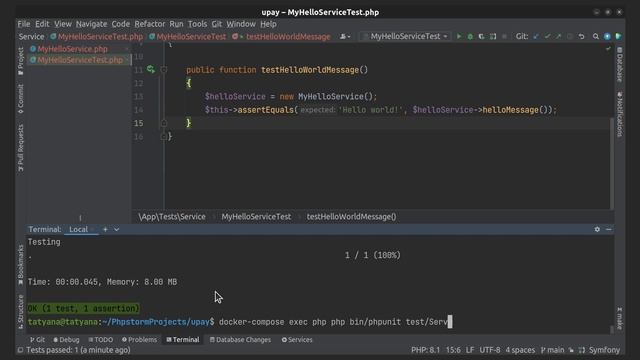Run MyHelloServiceTest with green play icon
Viewport: 640px width, 360px height.
[x=459, y=36]
